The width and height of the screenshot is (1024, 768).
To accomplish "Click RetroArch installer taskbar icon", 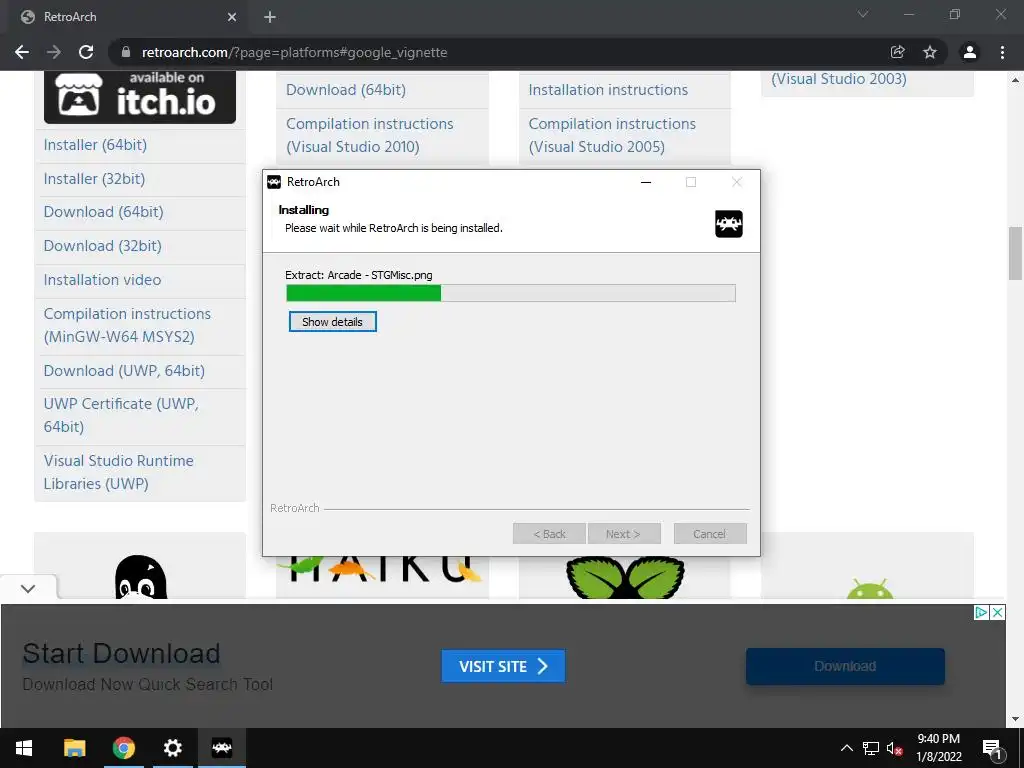I will click(221, 748).
